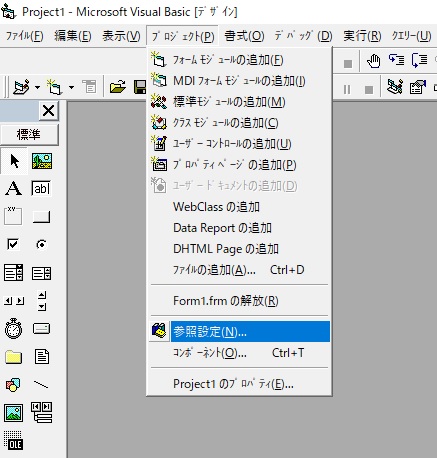Open the ファイル(F) menu
The width and height of the screenshot is (437, 458).
tap(24, 35)
